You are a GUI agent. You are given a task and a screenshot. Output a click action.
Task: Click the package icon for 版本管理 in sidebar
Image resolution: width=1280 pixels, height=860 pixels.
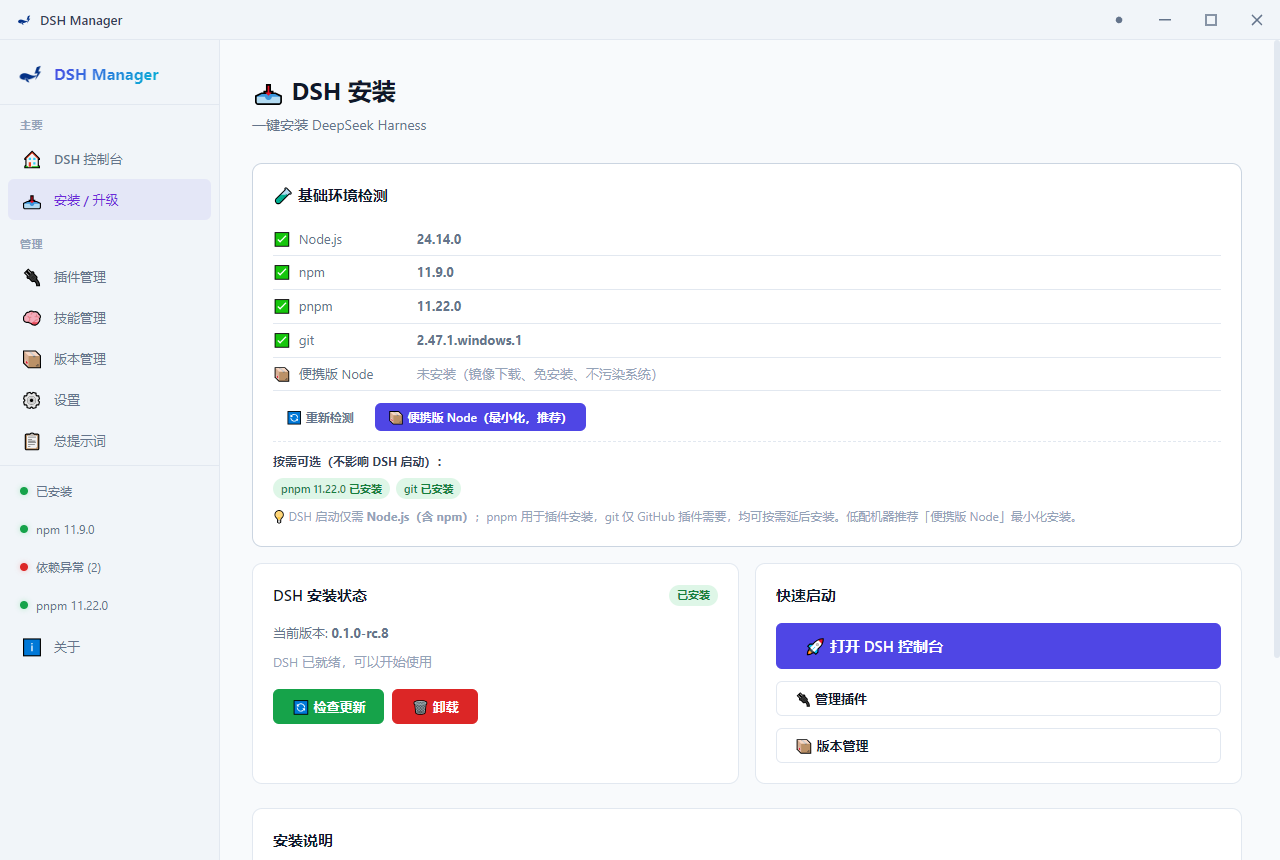click(x=32, y=359)
